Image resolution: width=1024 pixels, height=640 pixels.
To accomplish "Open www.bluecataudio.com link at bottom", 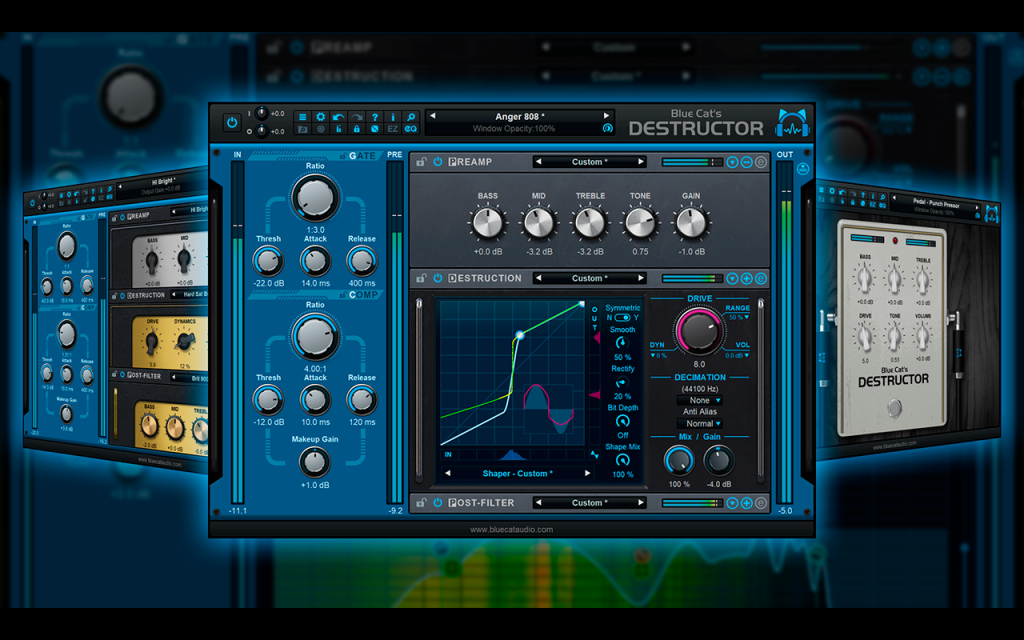I will pyautogui.click(x=511, y=530).
